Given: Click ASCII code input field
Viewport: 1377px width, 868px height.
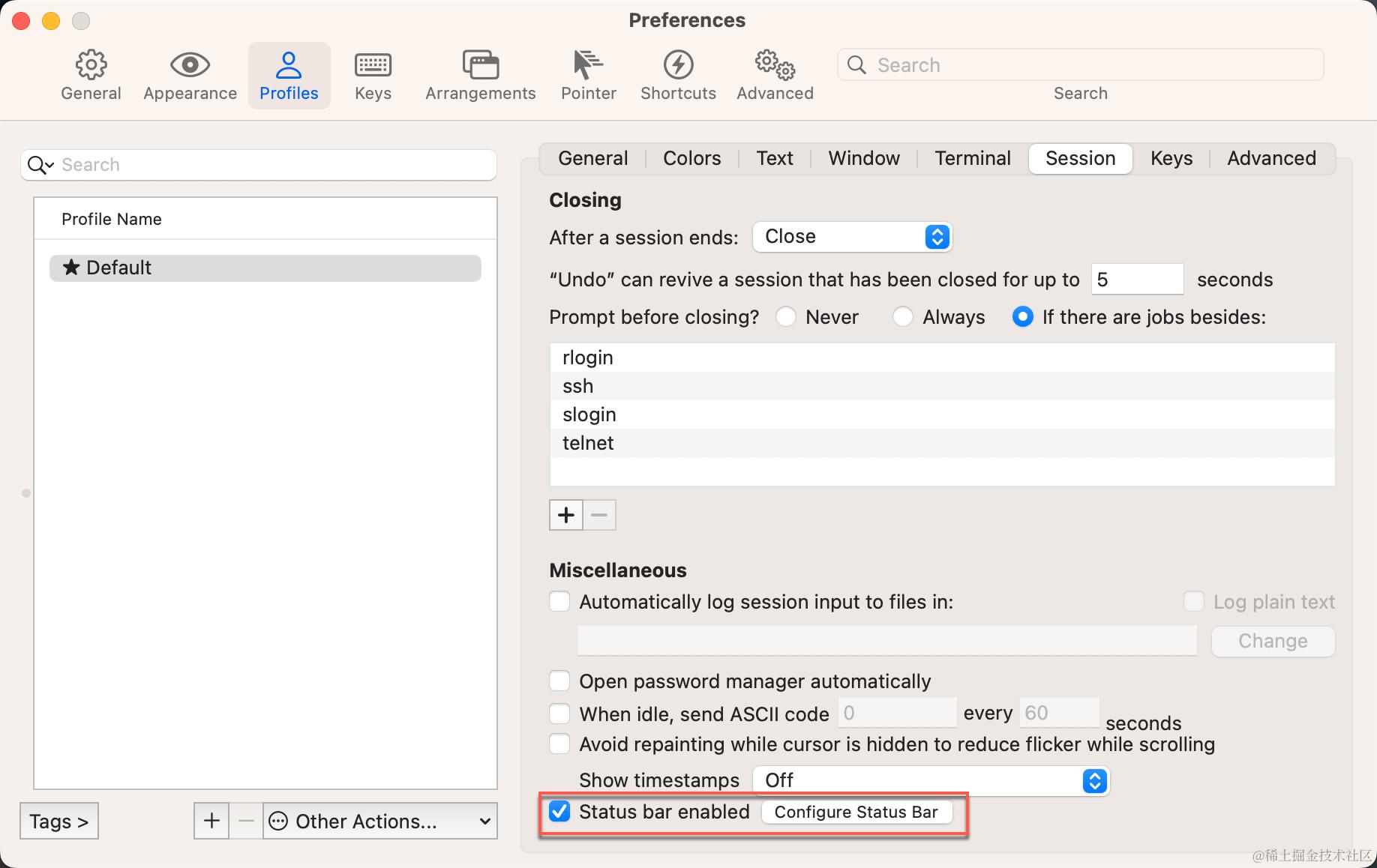Looking at the screenshot, I should tap(897, 712).
